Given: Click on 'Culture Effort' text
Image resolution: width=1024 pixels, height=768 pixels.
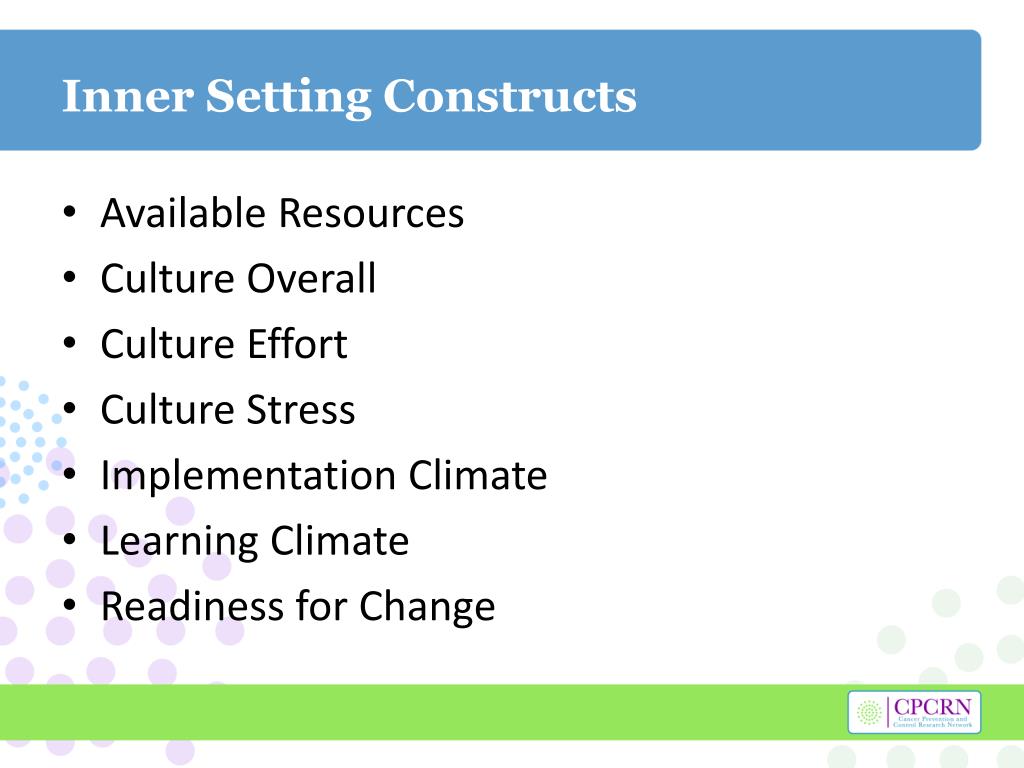Looking at the screenshot, I should point(224,344).
